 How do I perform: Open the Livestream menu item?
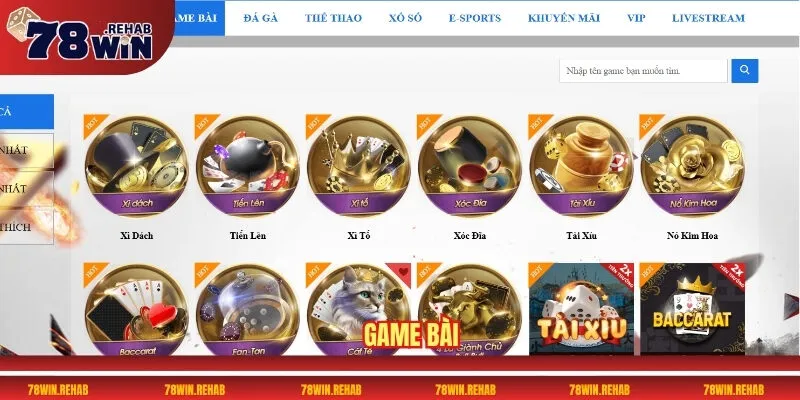708,18
